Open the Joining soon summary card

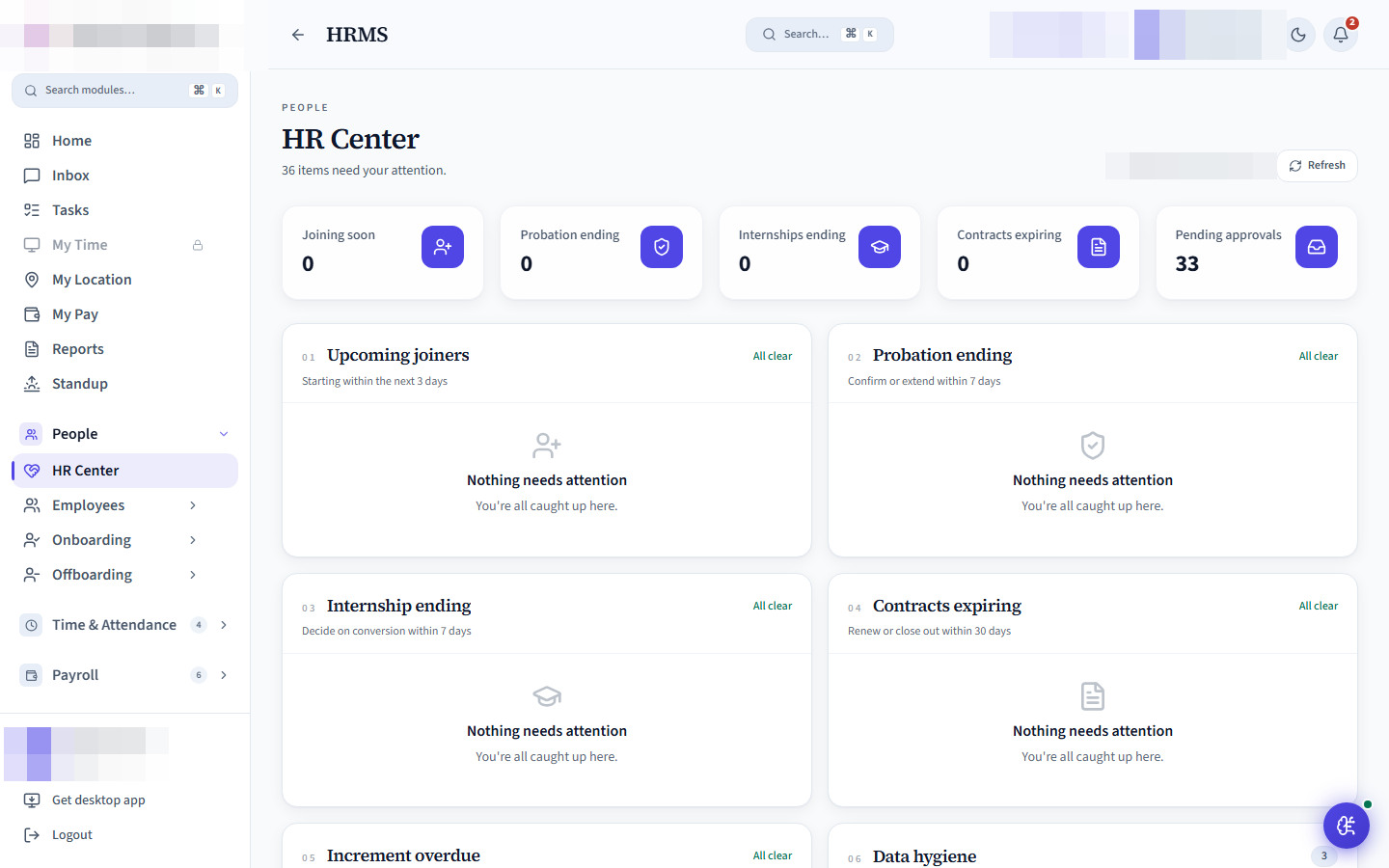click(383, 253)
